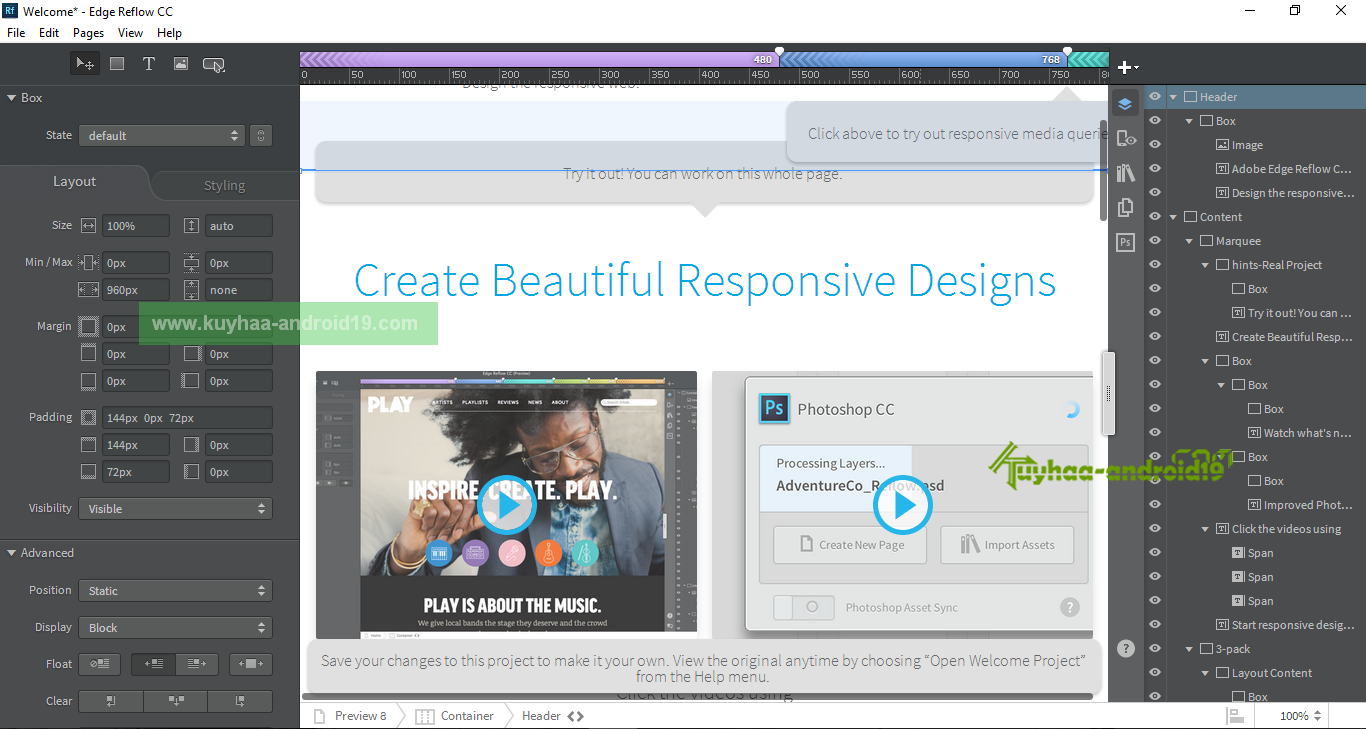Select the Text tool

(149, 64)
